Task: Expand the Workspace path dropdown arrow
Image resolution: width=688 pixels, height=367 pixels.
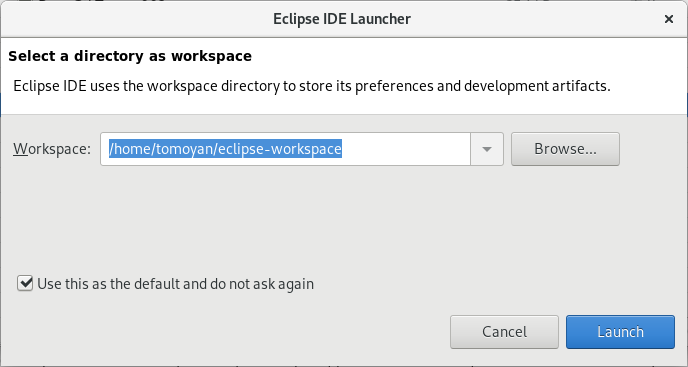Action: pos(487,149)
